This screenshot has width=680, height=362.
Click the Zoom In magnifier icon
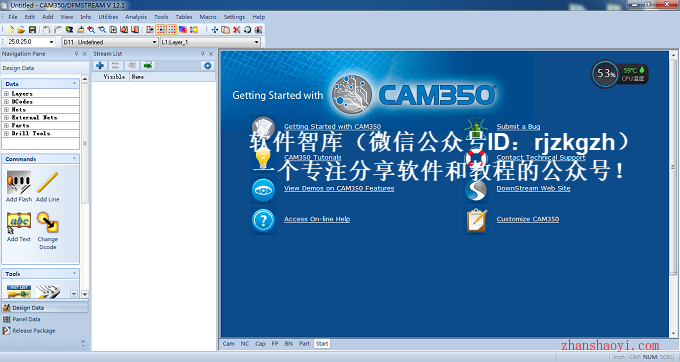pyautogui.click(x=91, y=29)
